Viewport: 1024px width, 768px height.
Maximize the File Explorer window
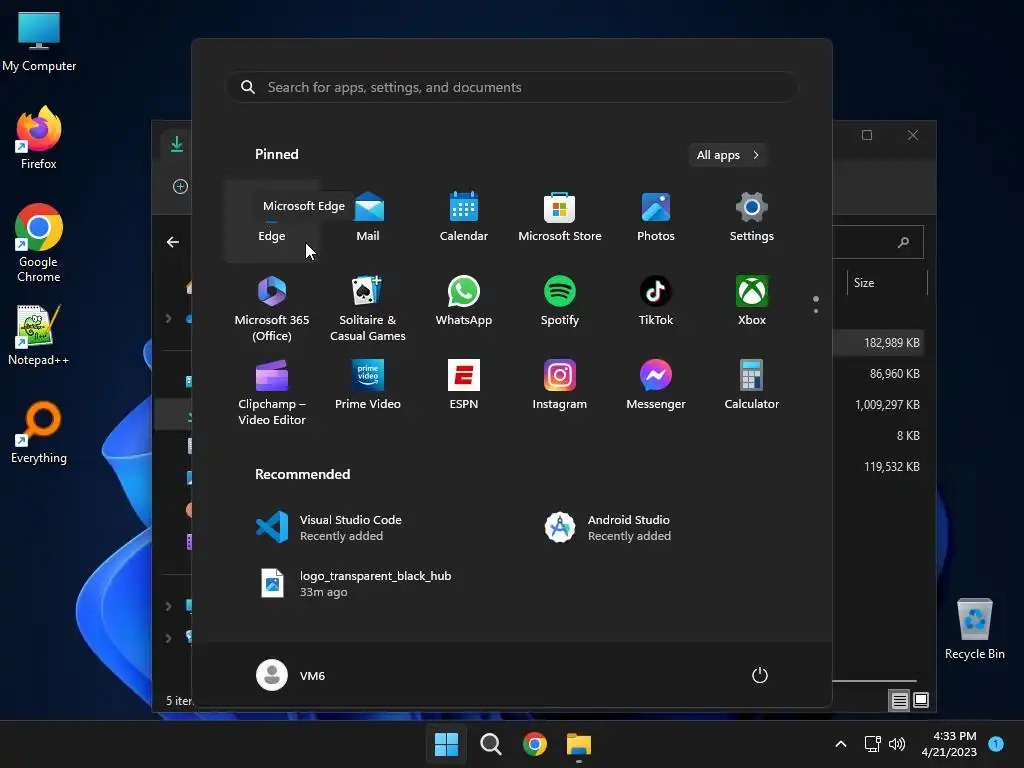click(867, 135)
